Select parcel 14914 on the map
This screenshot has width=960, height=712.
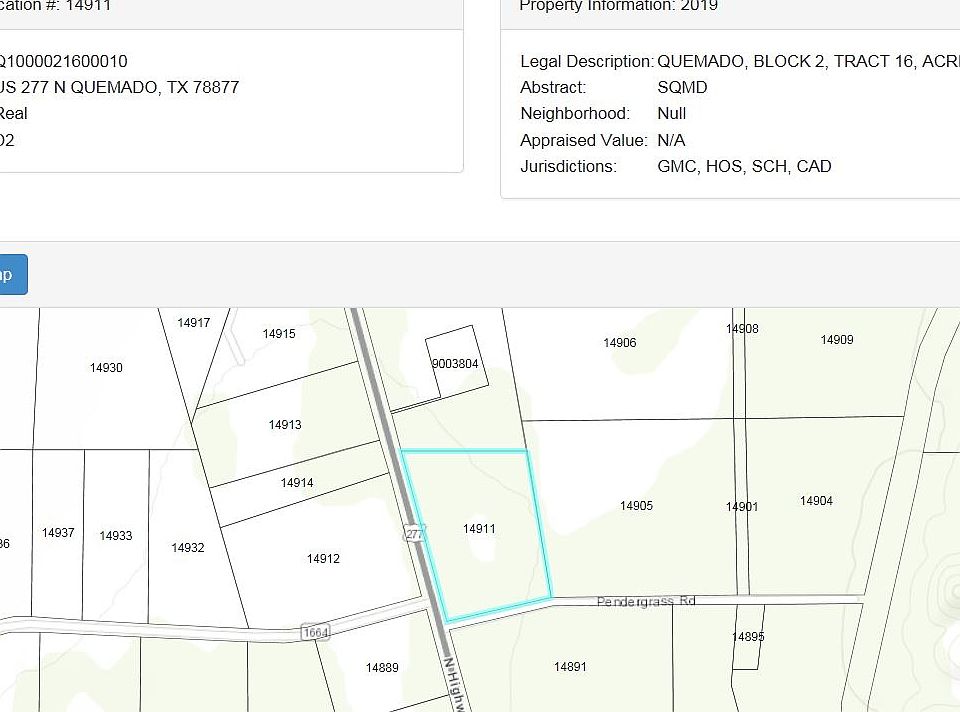297,482
